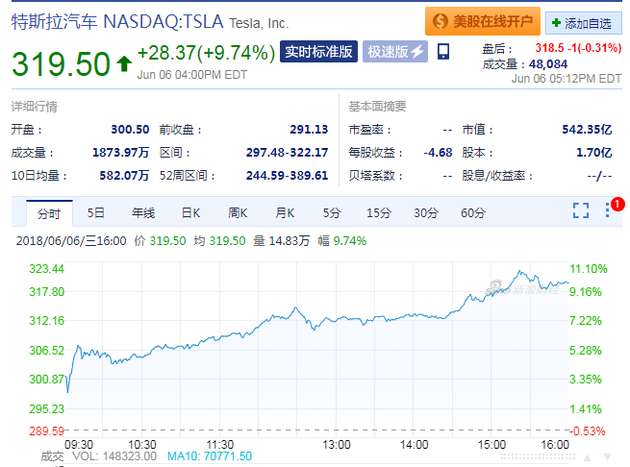Click the opening price 300.50
The width and height of the screenshot is (630, 467).
(x=130, y=129)
